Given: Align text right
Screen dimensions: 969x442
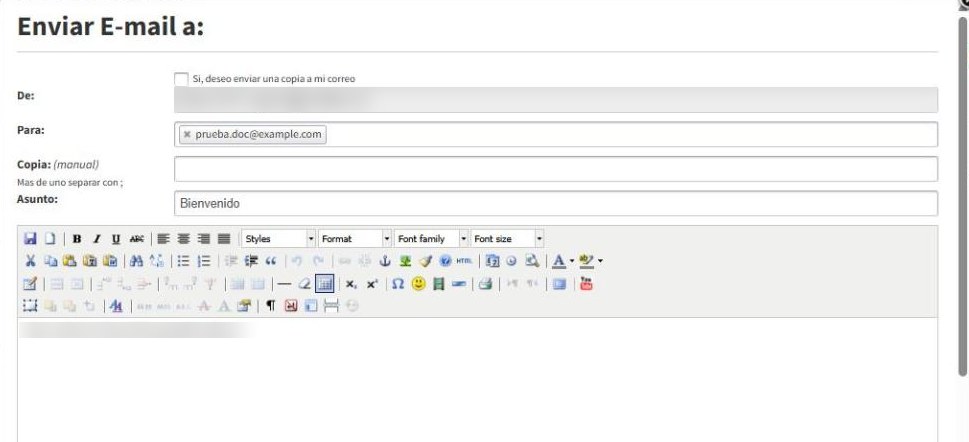Looking at the screenshot, I should click(x=203, y=239).
